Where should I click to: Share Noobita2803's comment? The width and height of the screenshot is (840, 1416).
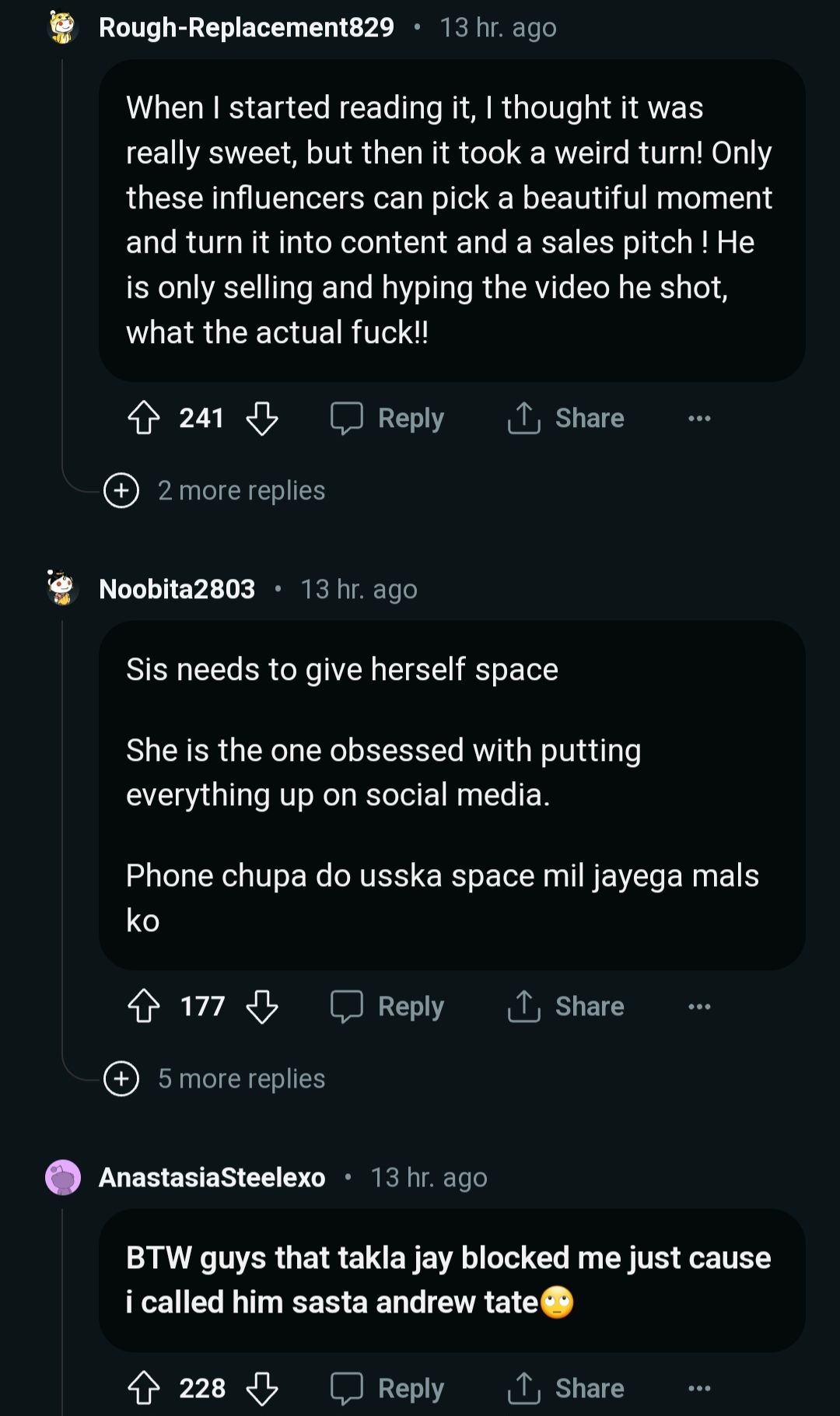click(x=566, y=1006)
